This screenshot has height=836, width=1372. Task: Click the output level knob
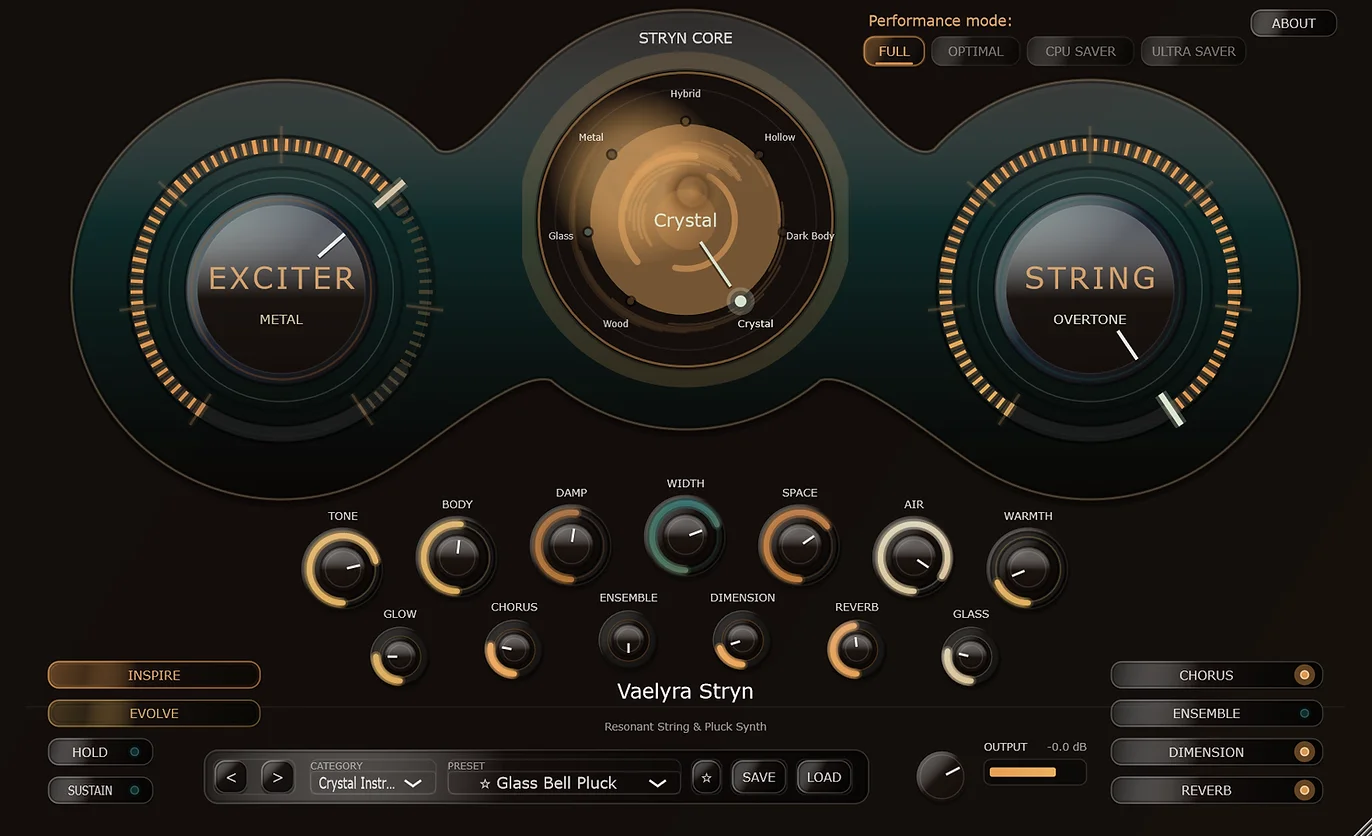coord(941,774)
